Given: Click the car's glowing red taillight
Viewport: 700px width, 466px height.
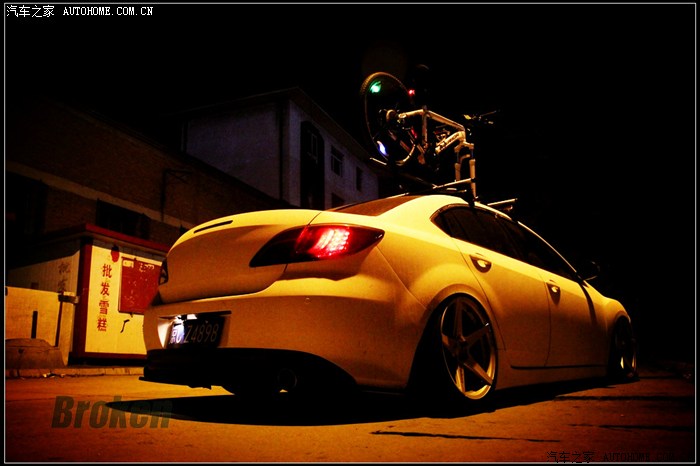Looking at the screenshot, I should click(x=328, y=241).
